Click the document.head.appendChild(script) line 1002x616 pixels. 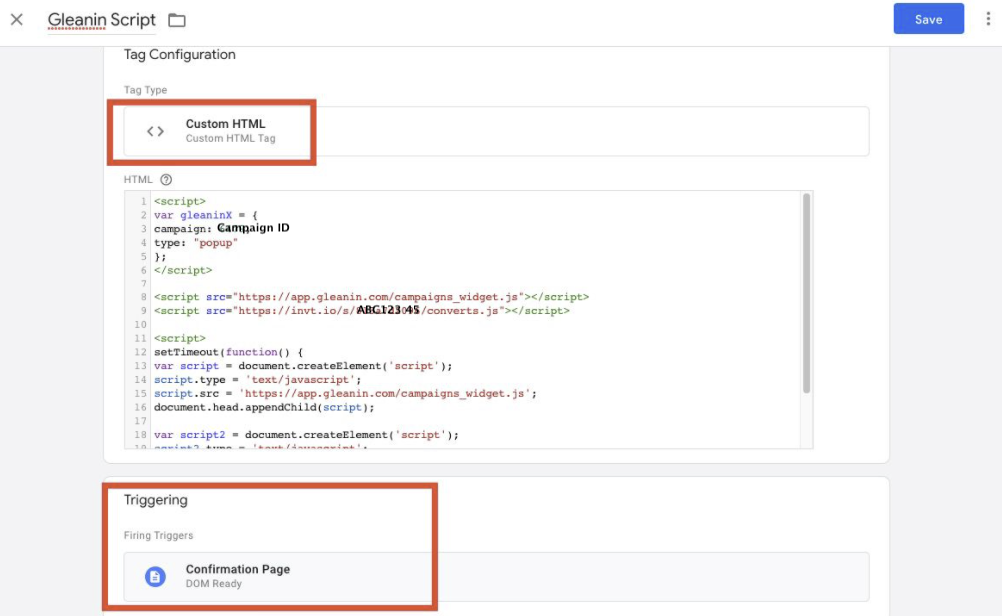click(x=264, y=407)
